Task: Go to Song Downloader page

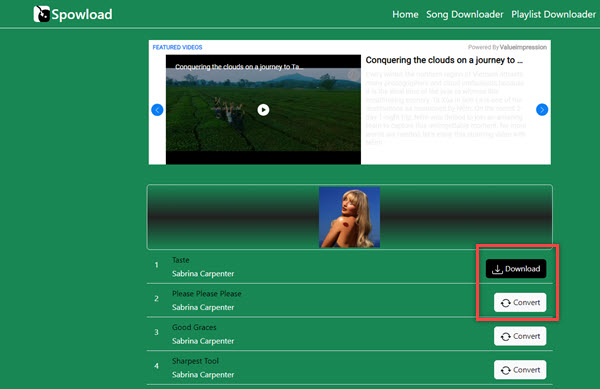Action: 465,15
